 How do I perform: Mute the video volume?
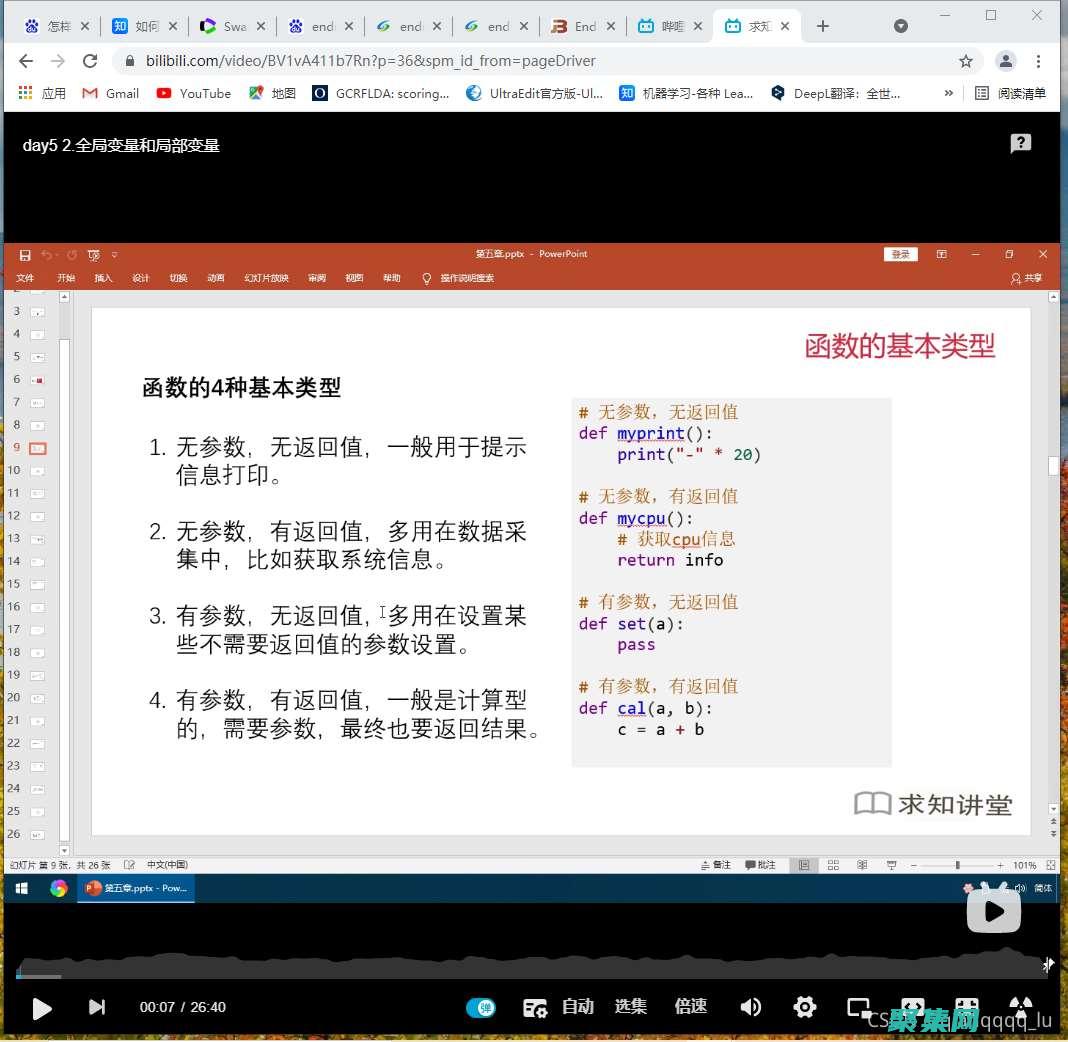coord(751,1007)
